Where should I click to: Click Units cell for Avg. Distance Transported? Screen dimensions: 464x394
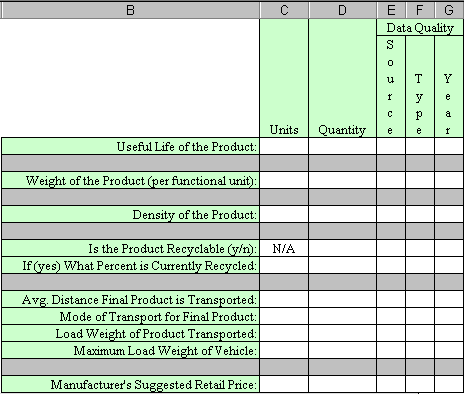pyautogui.click(x=284, y=299)
